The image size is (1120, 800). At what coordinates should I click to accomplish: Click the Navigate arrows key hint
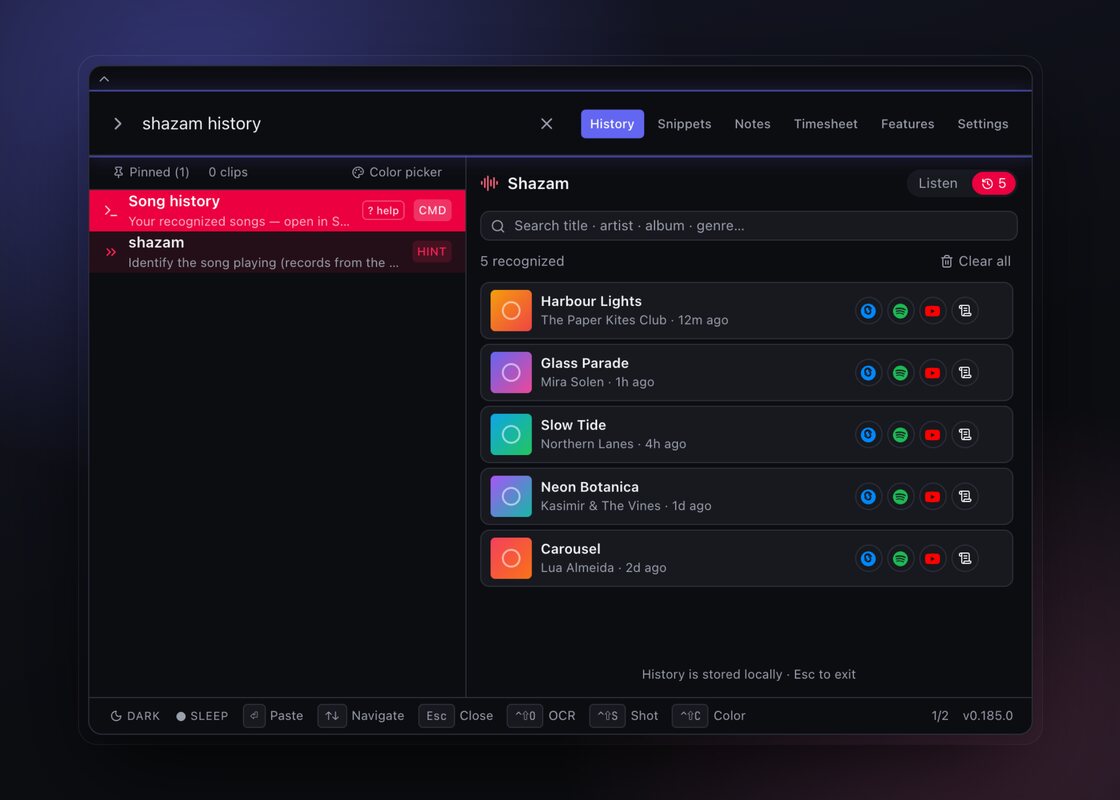click(361, 716)
